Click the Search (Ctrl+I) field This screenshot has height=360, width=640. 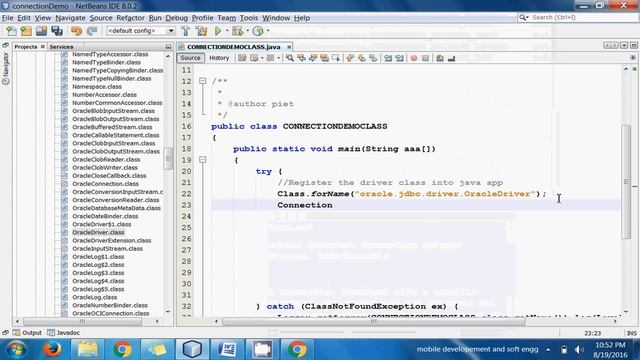[578, 18]
